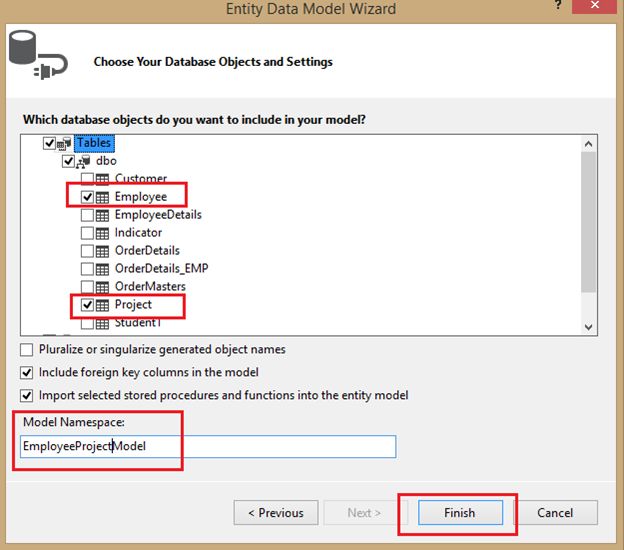
Task: Select the OrderDetails tree item
Action: [147, 251]
